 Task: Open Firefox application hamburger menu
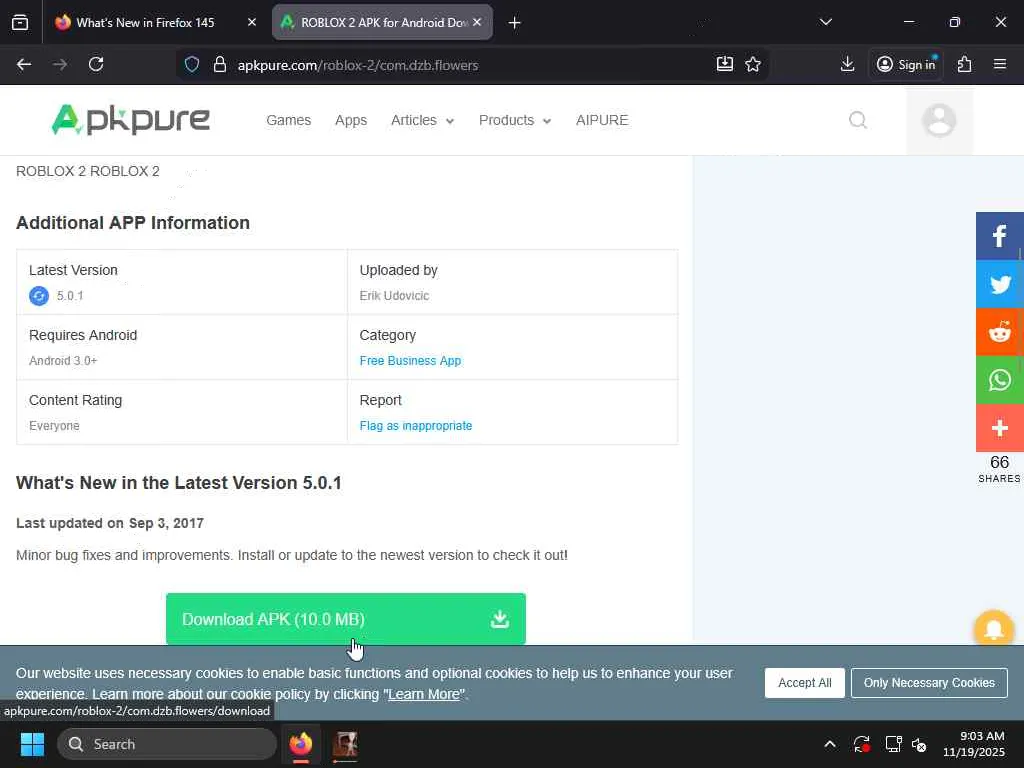[x=1000, y=65]
